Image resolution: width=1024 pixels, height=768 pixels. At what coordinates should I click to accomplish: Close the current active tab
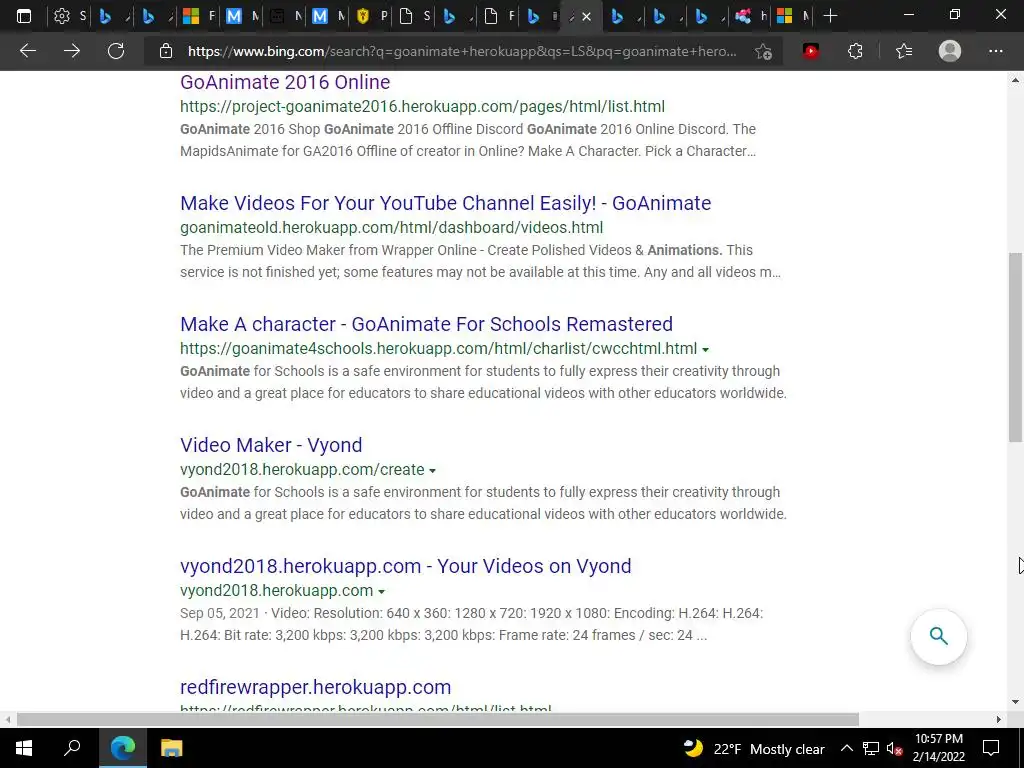coord(586,16)
